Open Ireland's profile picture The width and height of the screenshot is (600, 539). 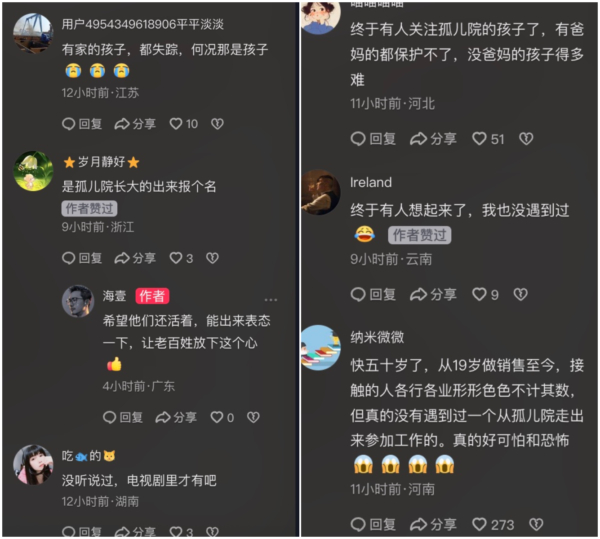tap(320, 192)
